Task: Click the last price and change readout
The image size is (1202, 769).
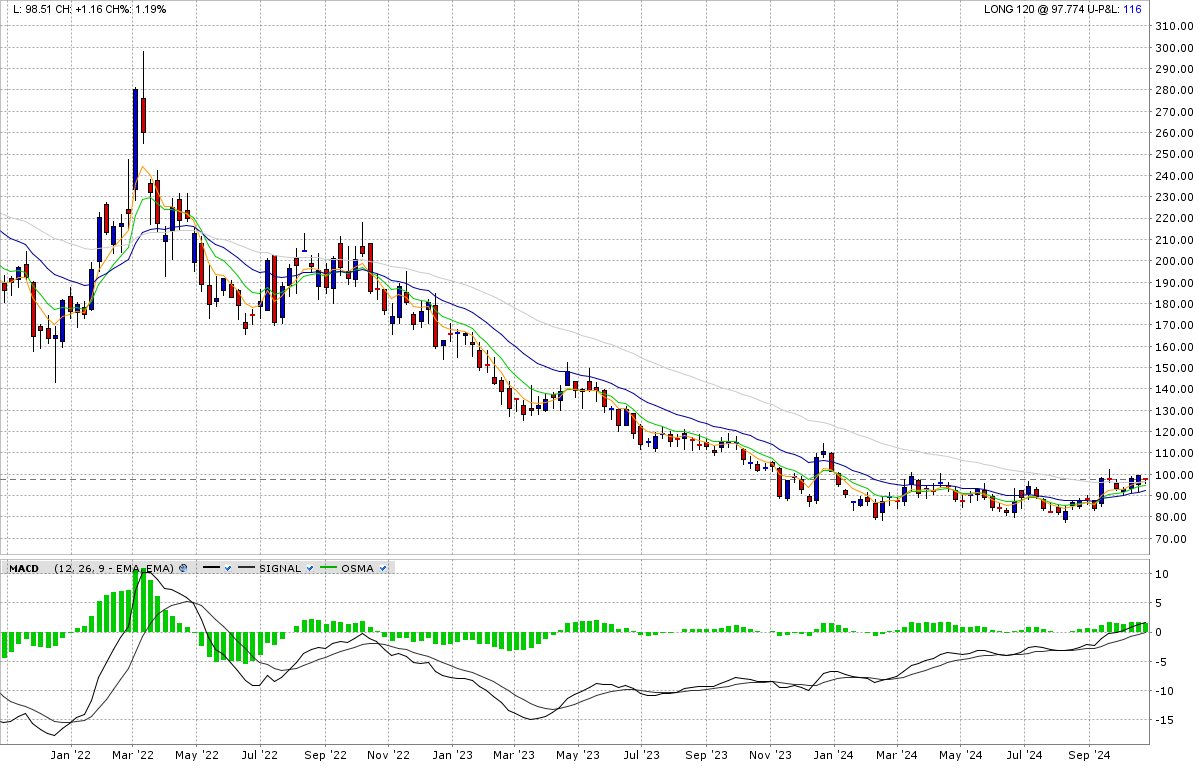Action: pyautogui.click(x=90, y=9)
